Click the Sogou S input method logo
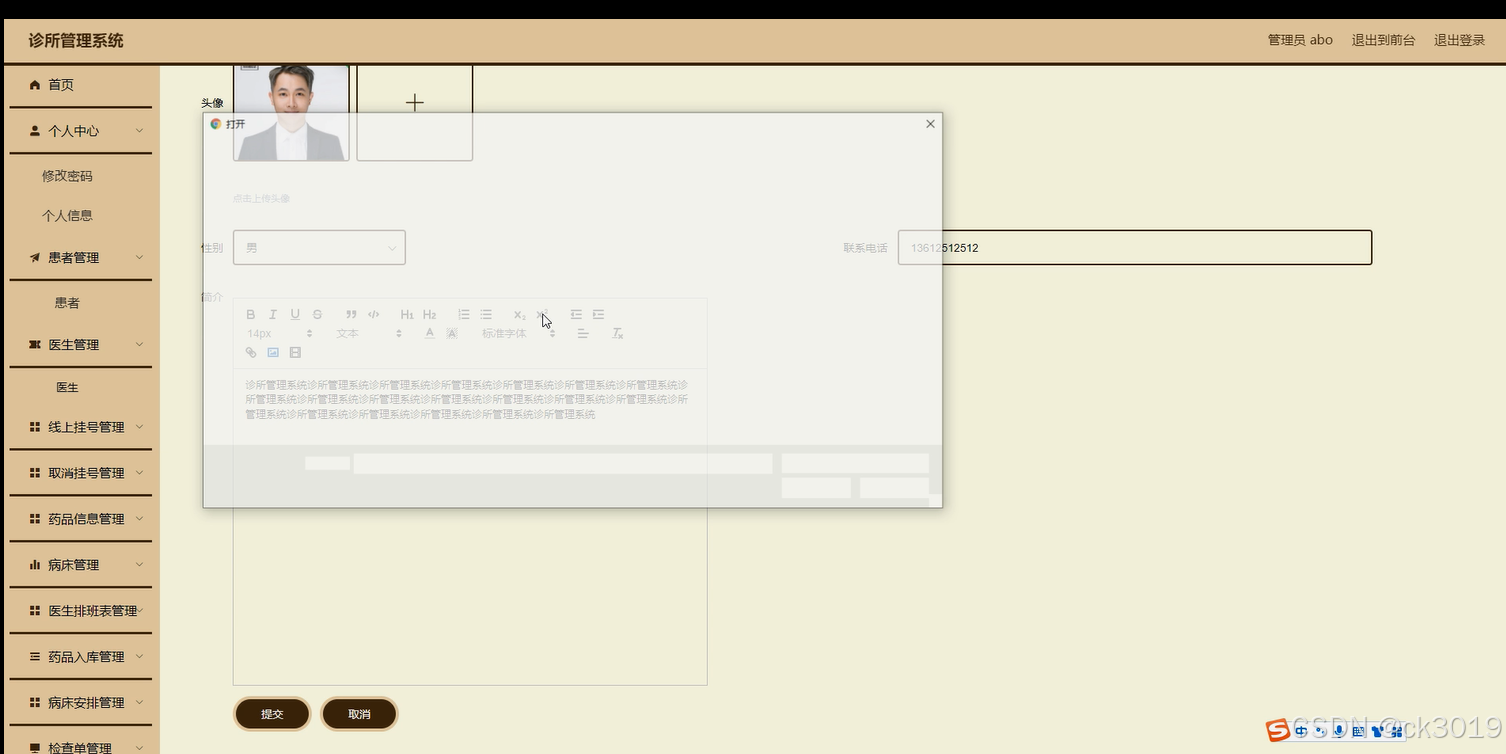1506x754 pixels. click(x=1277, y=731)
